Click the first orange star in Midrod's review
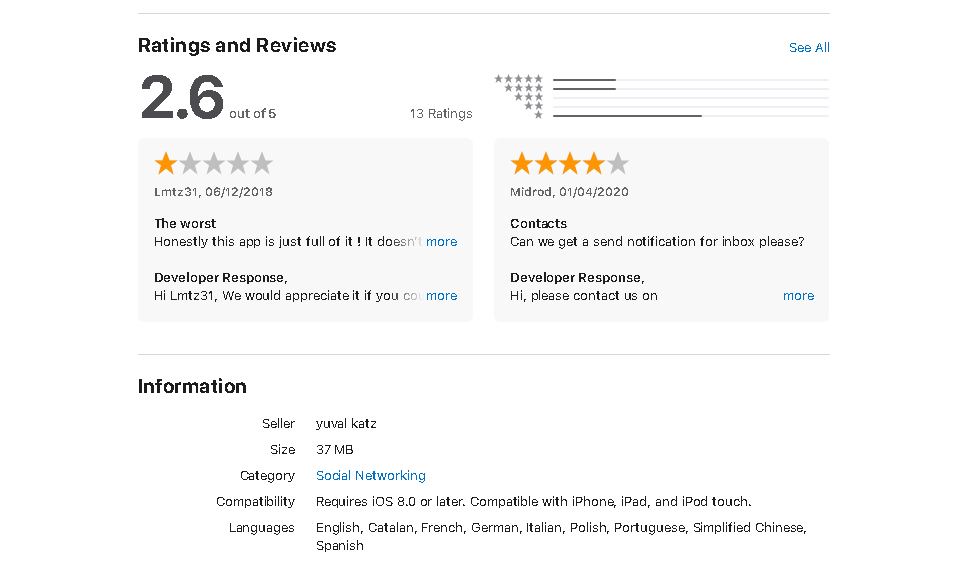Image resolution: width=960 pixels, height=561 pixels. point(521,163)
